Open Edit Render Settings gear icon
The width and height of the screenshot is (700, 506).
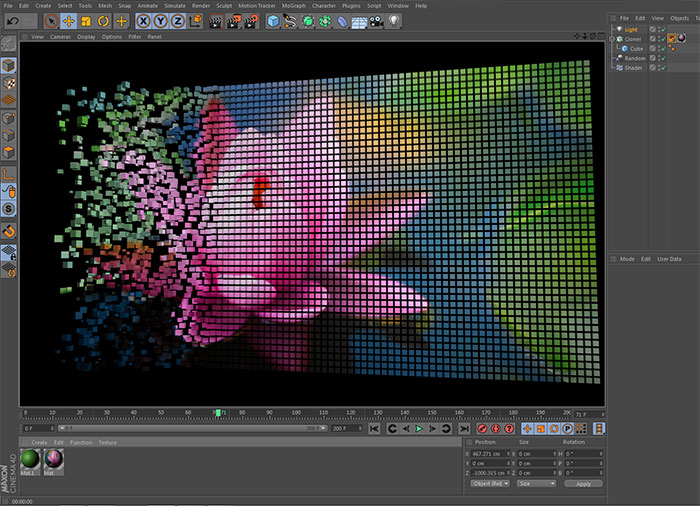point(251,21)
